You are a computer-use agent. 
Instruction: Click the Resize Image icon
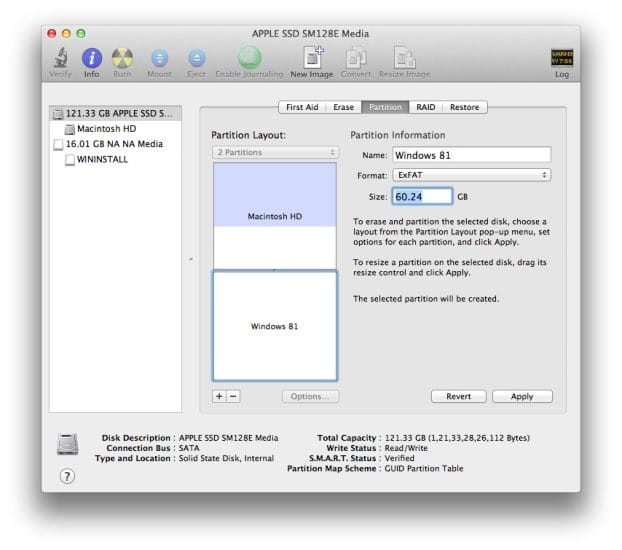coord(405,57)
